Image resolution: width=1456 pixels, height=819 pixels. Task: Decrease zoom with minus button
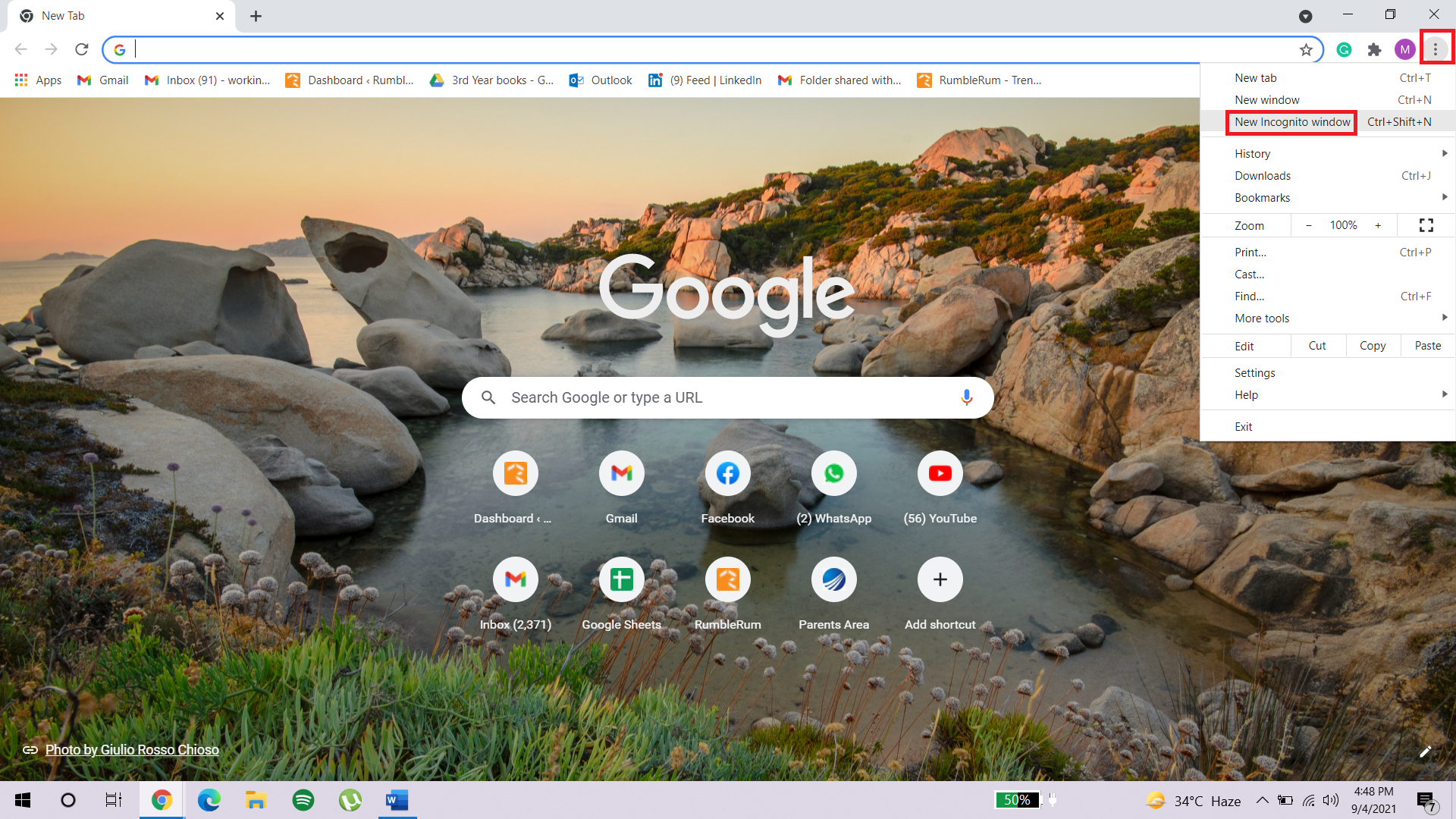[1308, 225]
